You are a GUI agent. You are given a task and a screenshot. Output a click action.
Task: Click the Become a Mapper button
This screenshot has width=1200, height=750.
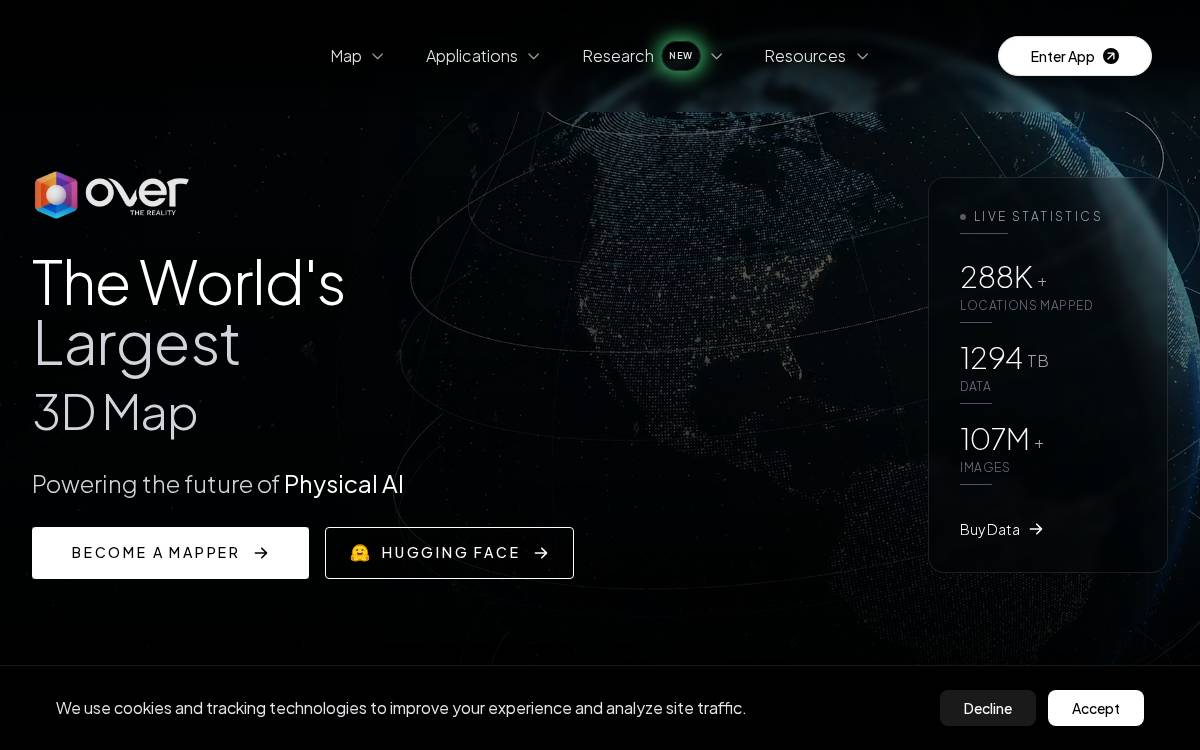(x=170, y=553)
